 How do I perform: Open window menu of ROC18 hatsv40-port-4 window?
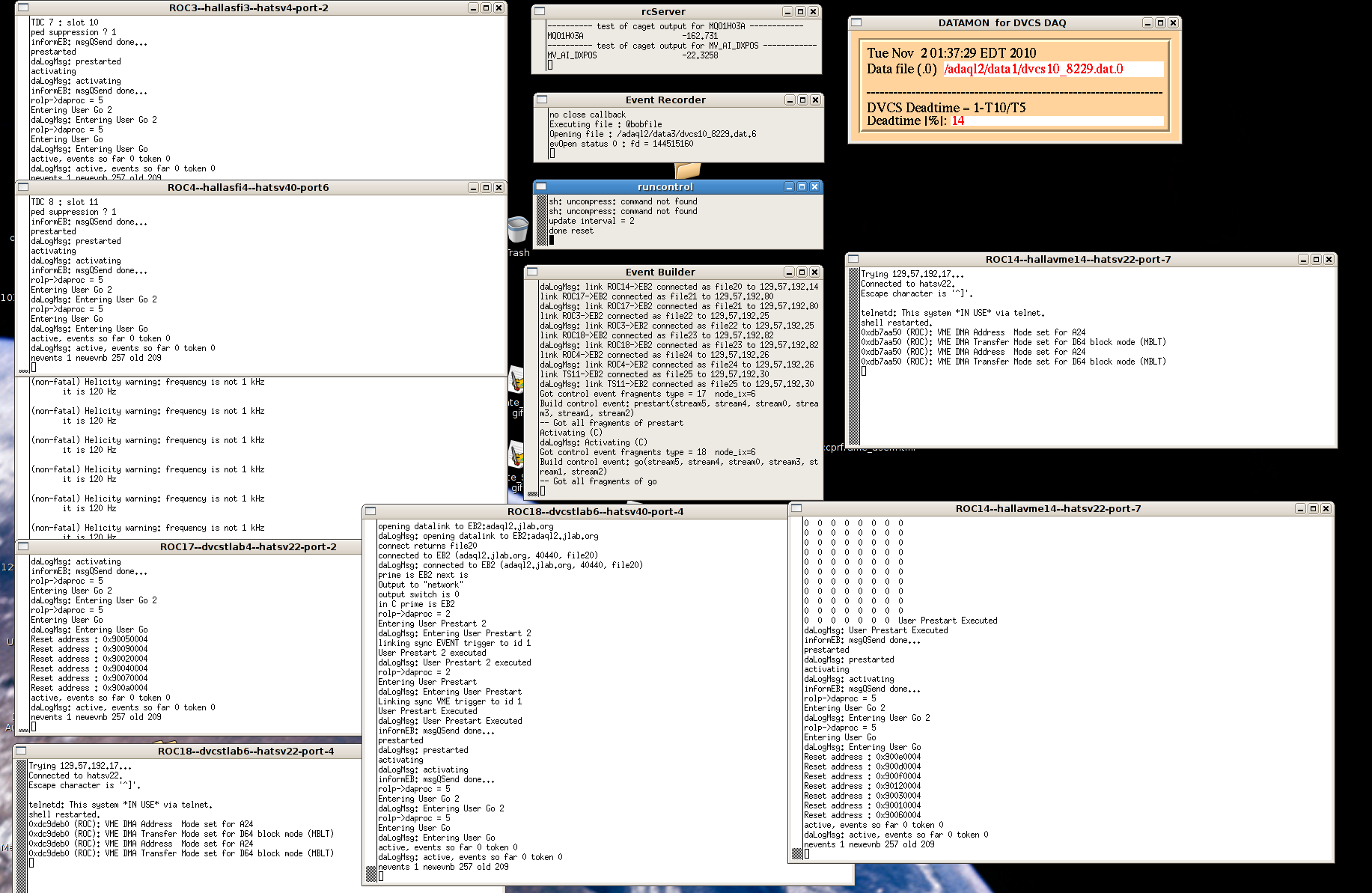pos(371,511)
